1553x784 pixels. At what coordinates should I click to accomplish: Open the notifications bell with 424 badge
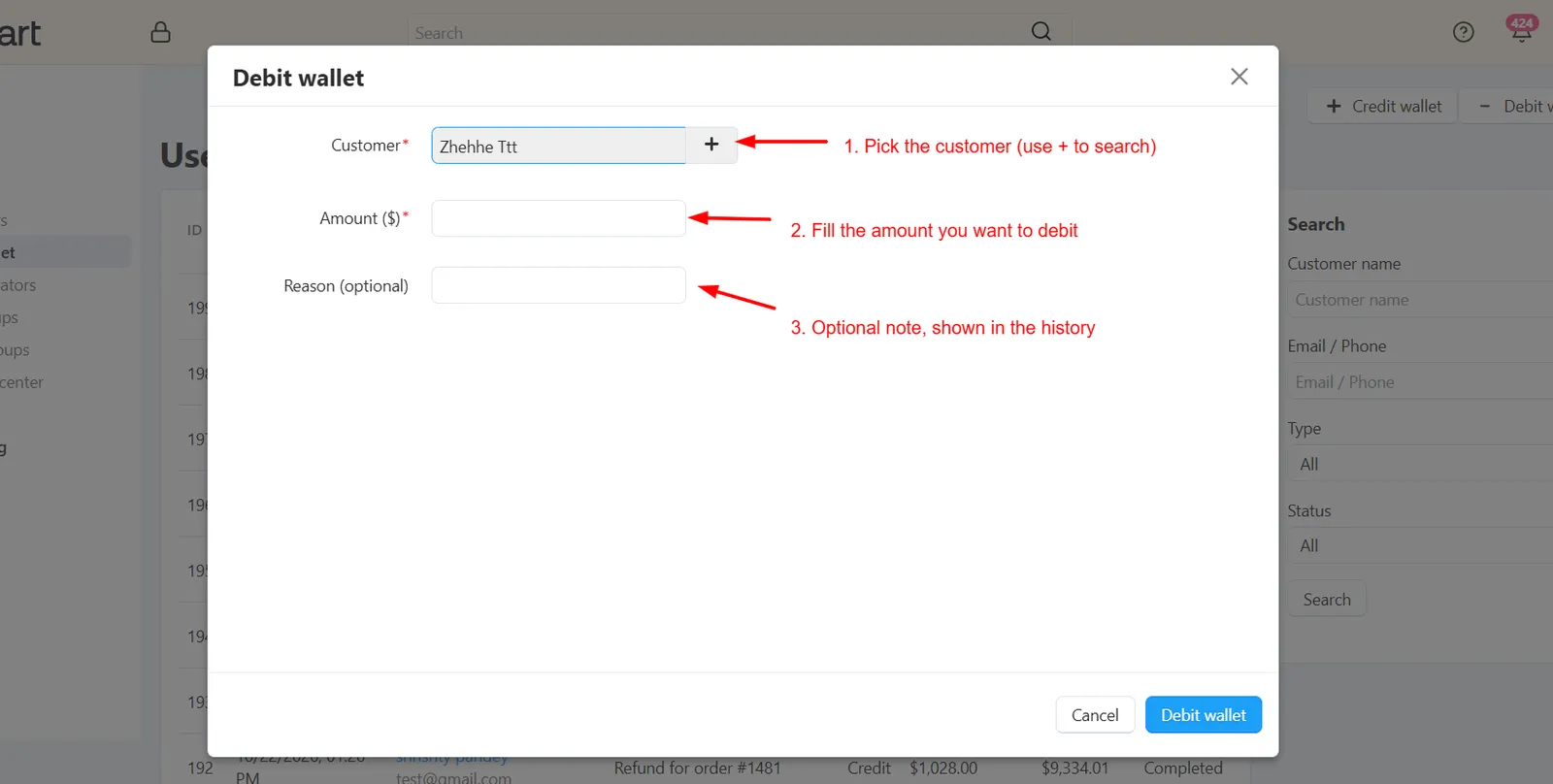click(1521, 29)
